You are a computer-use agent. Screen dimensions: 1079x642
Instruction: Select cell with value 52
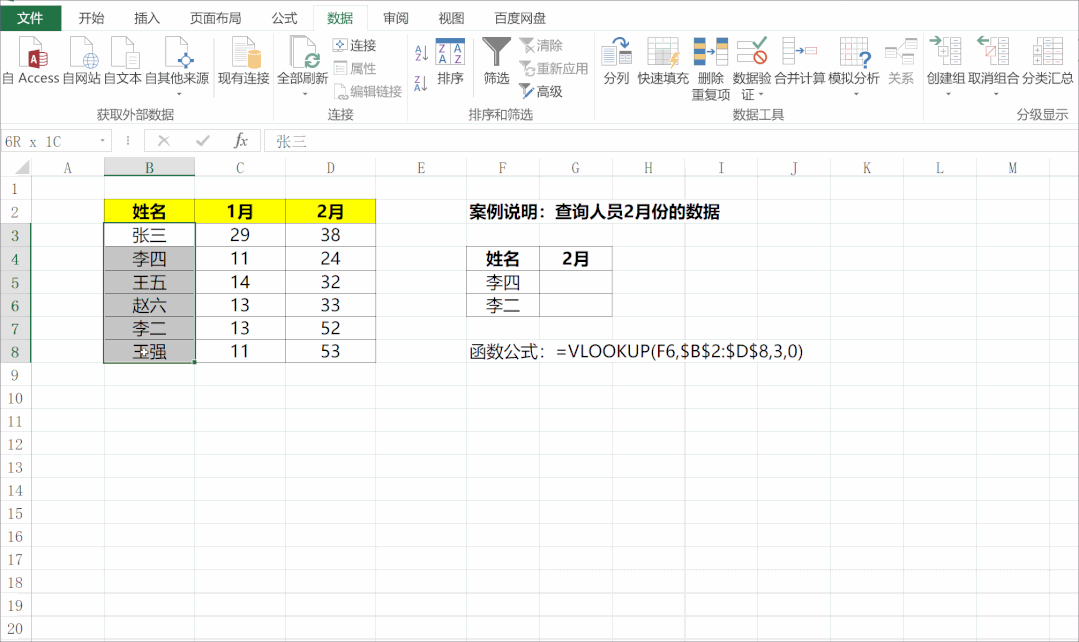click(x=330, y=328)
